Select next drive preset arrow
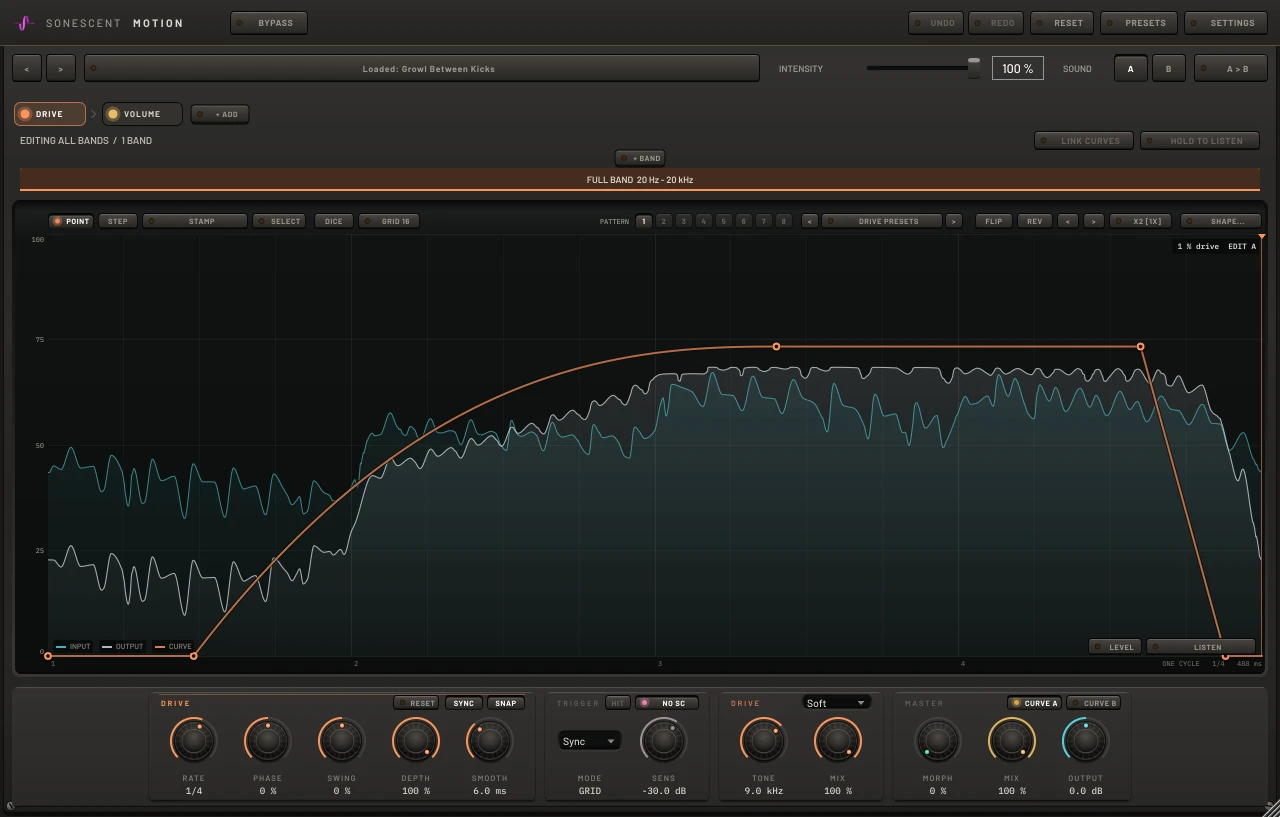 (954, 221)
